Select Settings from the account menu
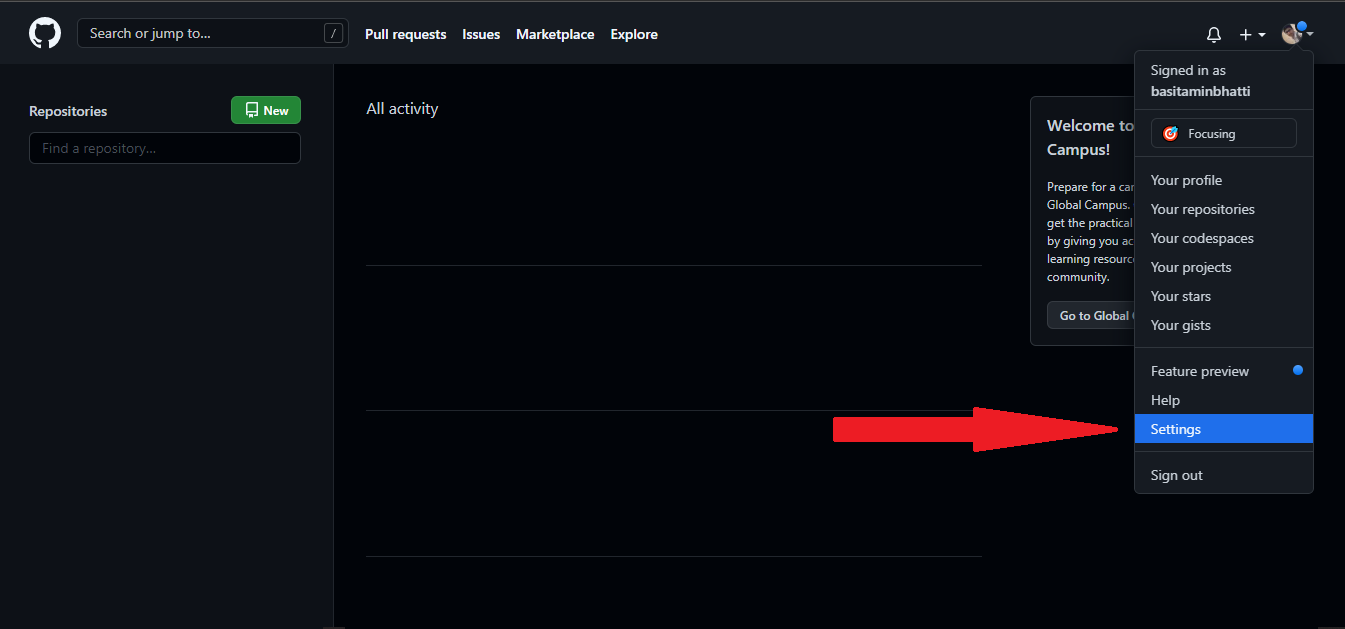The width and height of the screenshot is (1345, 629). pos(1175,429)
